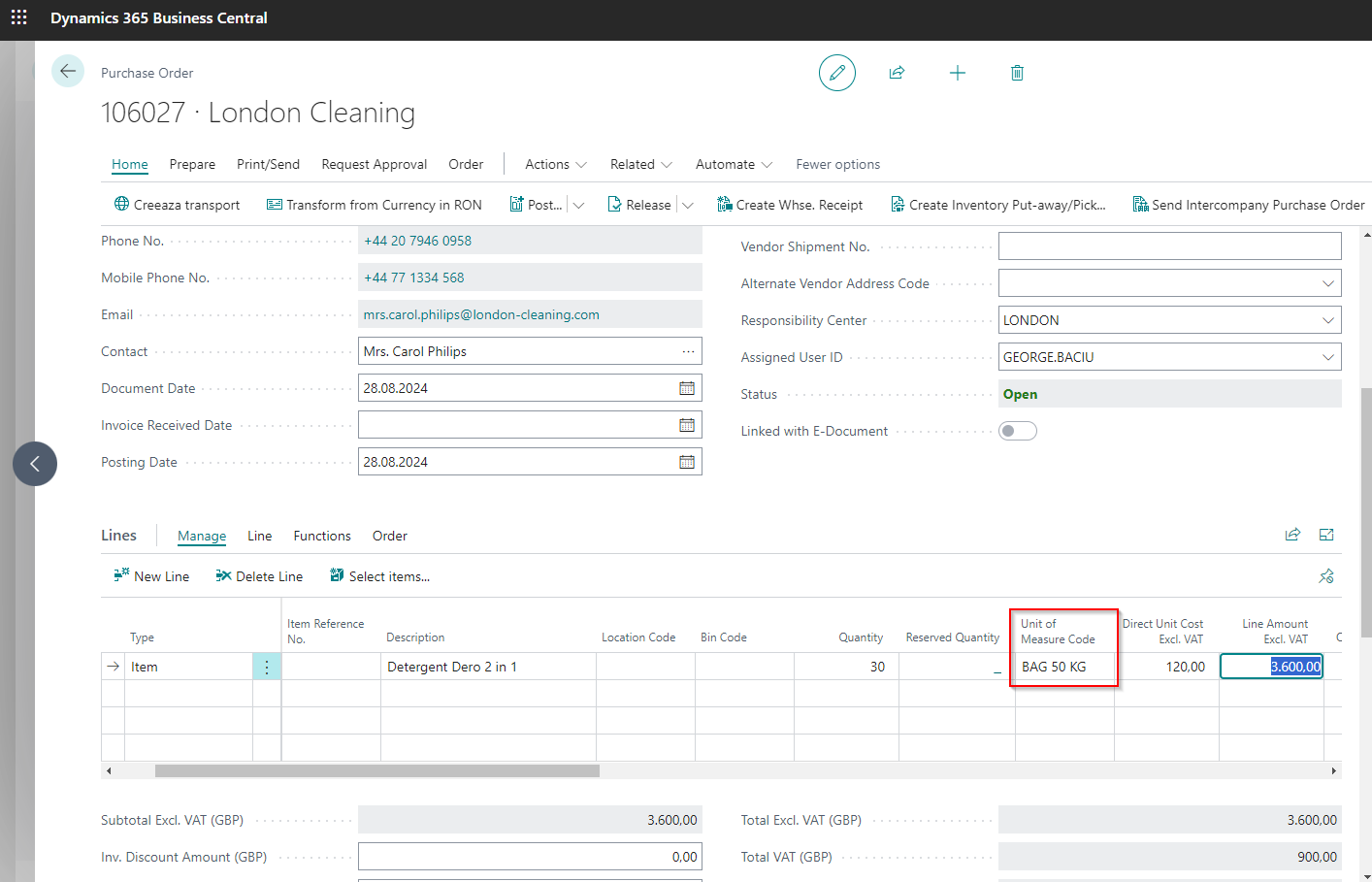Click the left navigation chevron circle

[35, 464]
